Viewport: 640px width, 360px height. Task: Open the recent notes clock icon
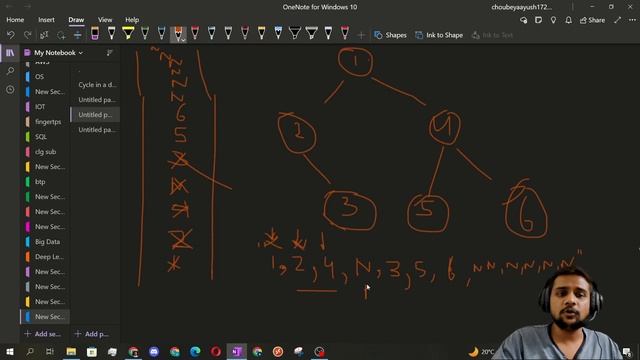pos(10,89)
